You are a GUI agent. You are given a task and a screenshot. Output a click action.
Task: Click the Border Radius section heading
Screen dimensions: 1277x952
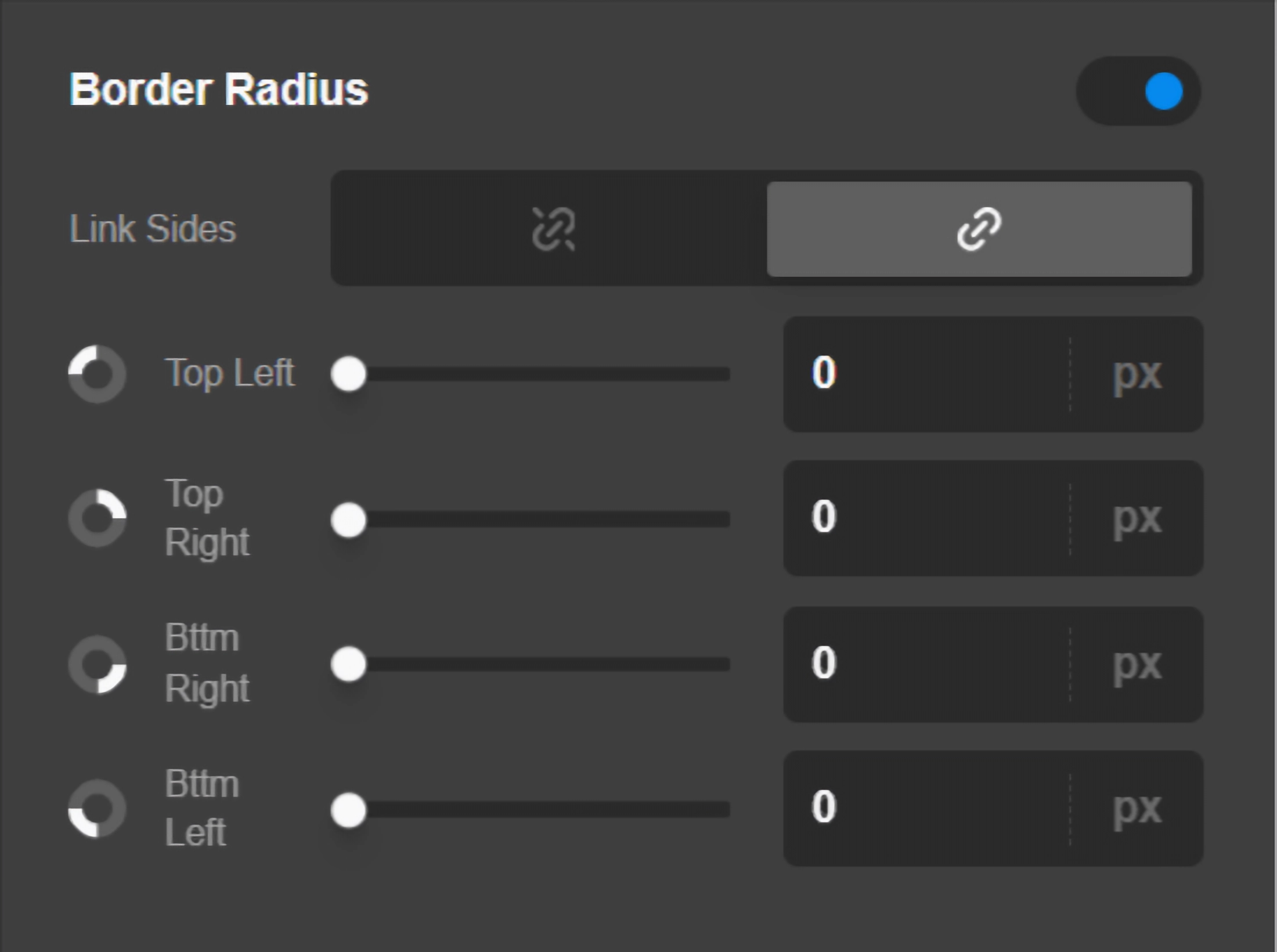219,90
